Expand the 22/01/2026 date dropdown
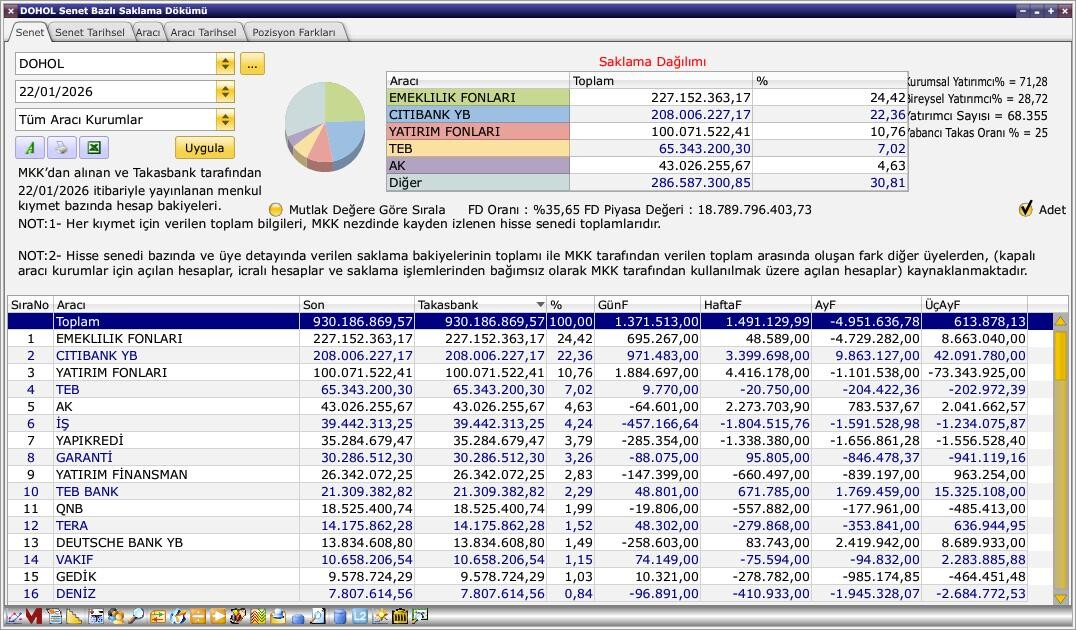Screen dimensions: 1076x630 pyautogui.click(x=225, y=92)
